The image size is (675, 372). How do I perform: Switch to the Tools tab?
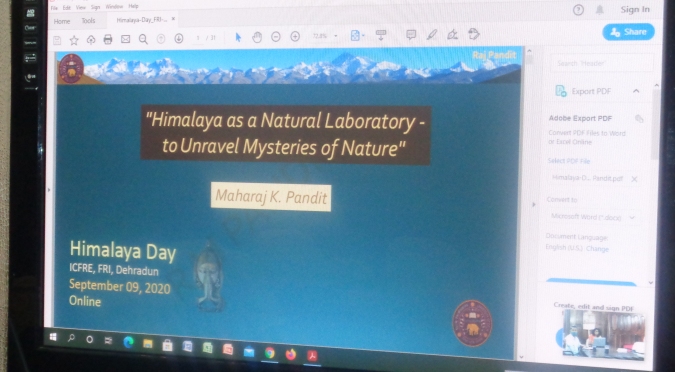[x=88, y=21]
